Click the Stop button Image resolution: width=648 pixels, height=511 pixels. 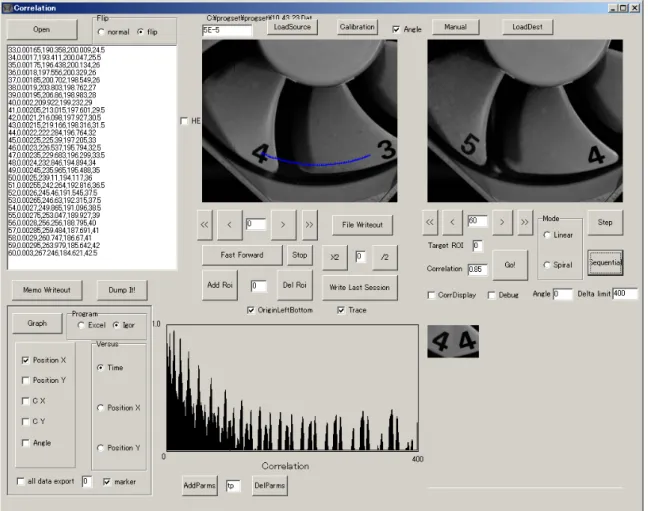(300, 255)
